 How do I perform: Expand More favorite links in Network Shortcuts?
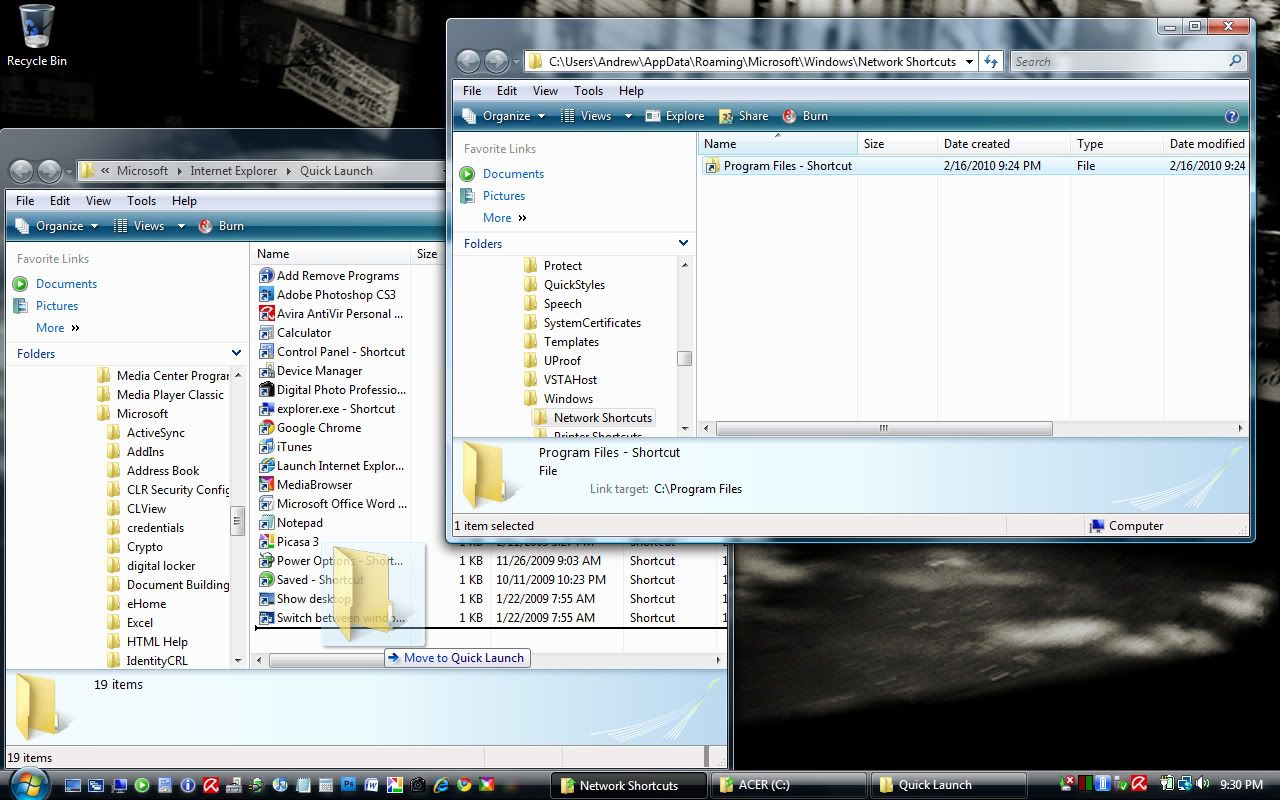[504, 218]
